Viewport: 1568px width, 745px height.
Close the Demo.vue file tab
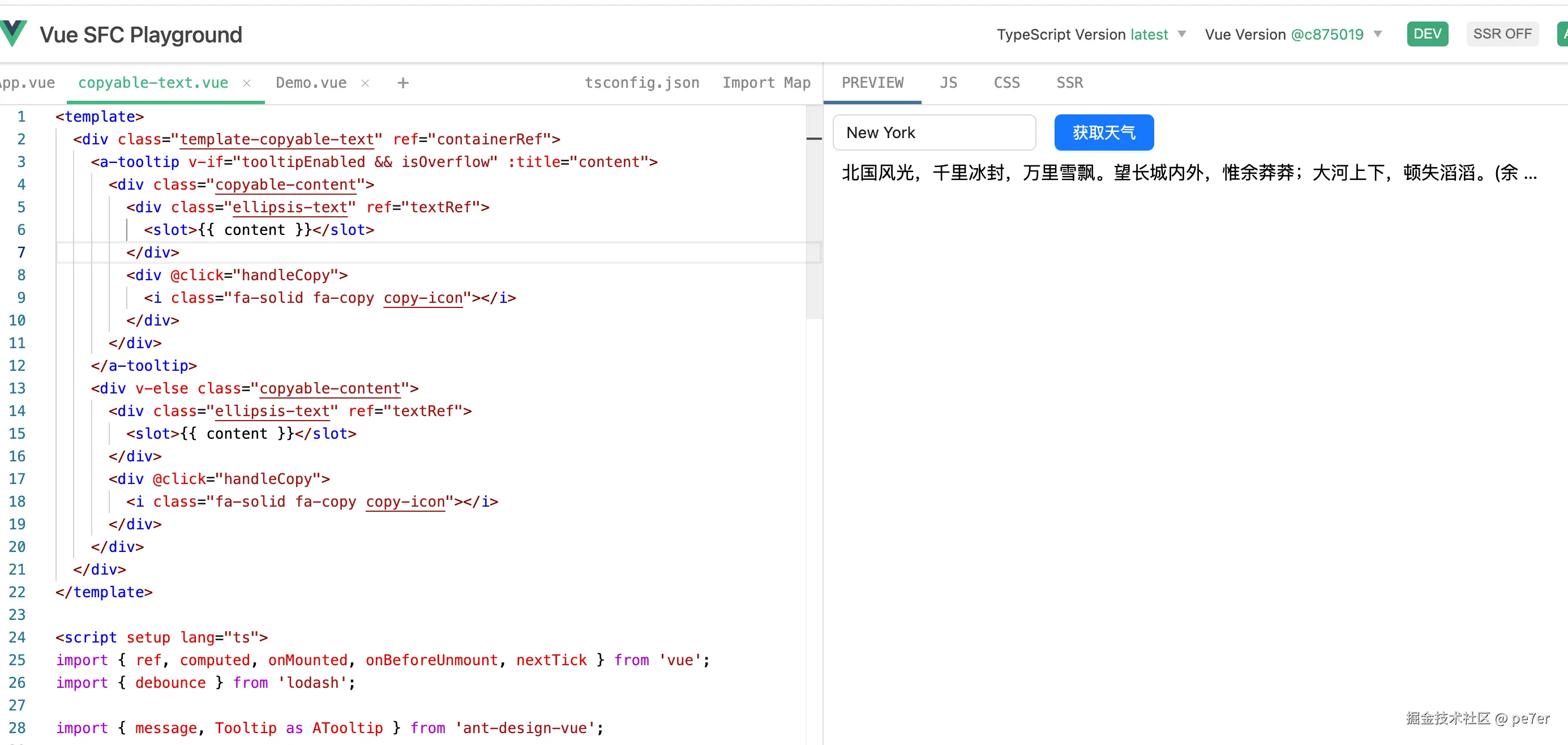pyautogui.click(x=365, y=83)
